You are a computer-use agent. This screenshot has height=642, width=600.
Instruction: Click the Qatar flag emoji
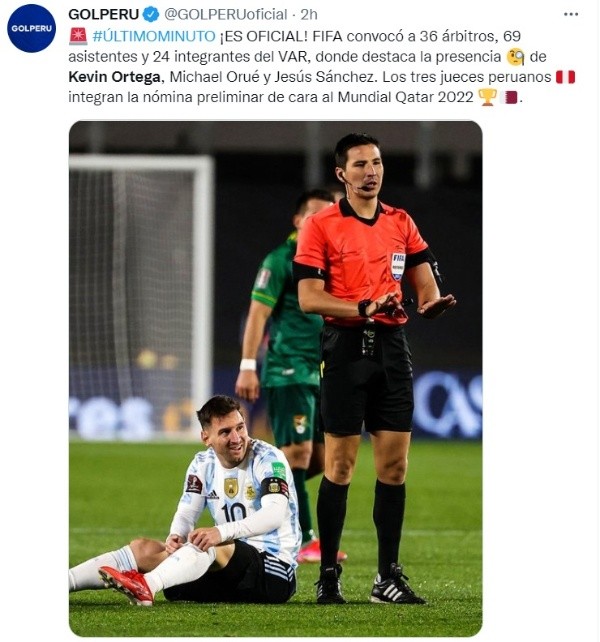pos(509,97)
